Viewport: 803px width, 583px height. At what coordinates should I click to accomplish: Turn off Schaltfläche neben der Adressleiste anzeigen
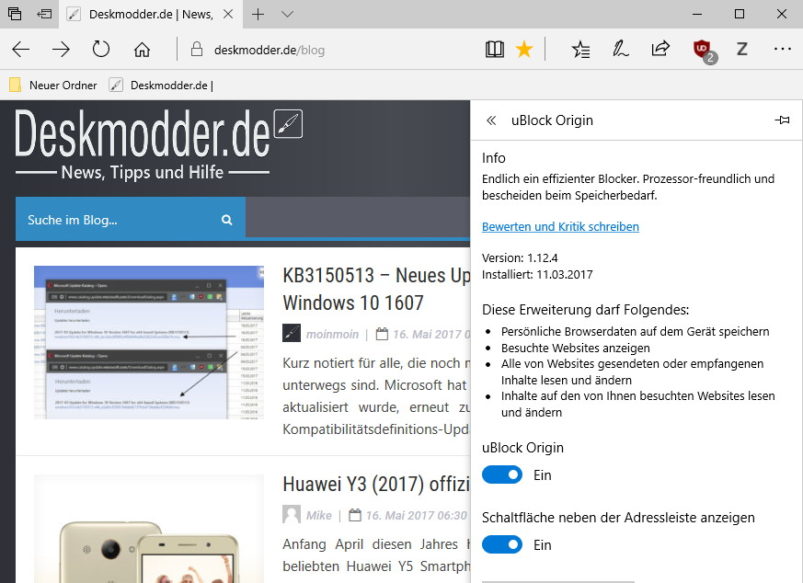(x=503, y=544)
